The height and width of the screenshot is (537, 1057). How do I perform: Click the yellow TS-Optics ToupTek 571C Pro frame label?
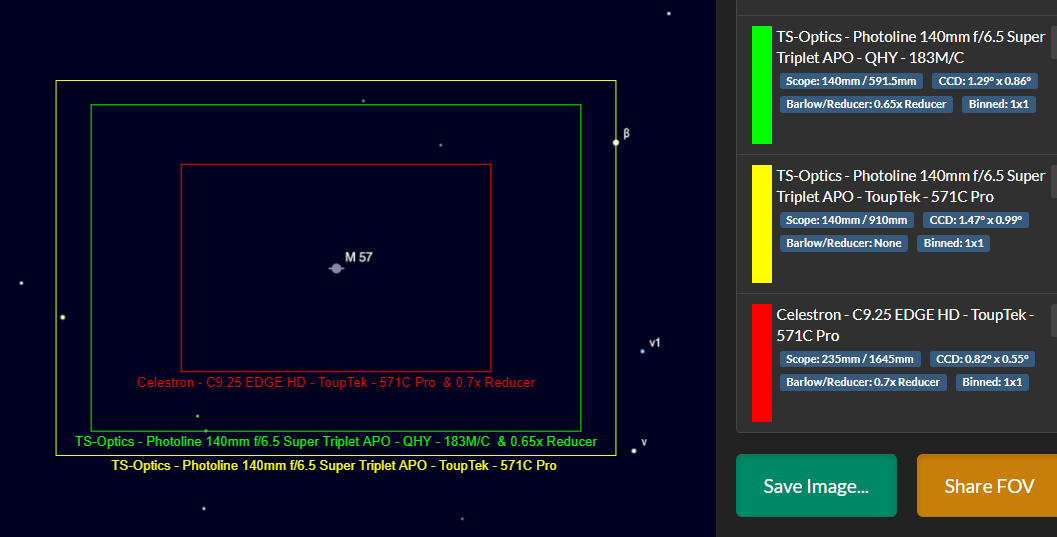tap(334, 465)
